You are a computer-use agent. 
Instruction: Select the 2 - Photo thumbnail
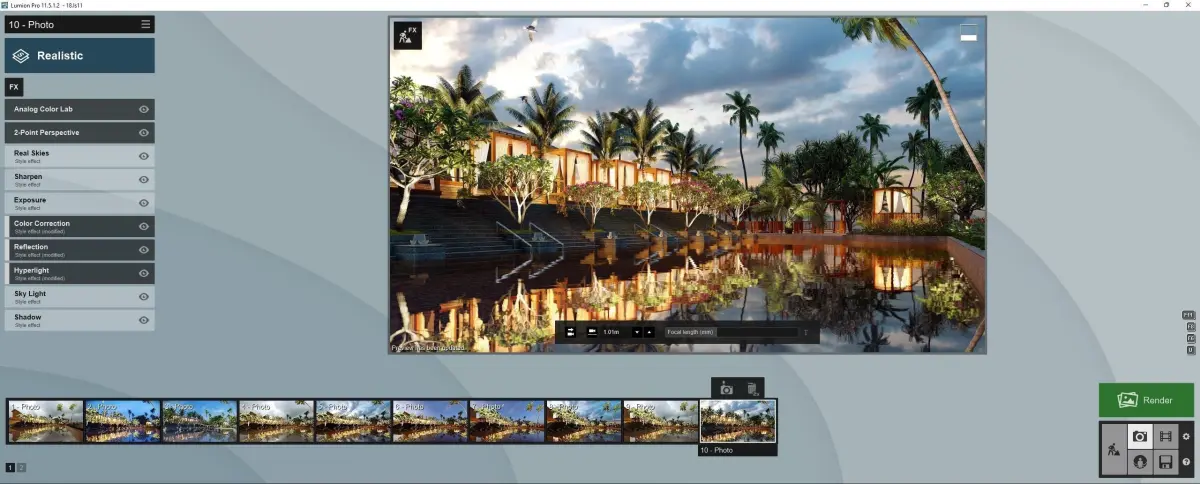click(x=123, y=421)
